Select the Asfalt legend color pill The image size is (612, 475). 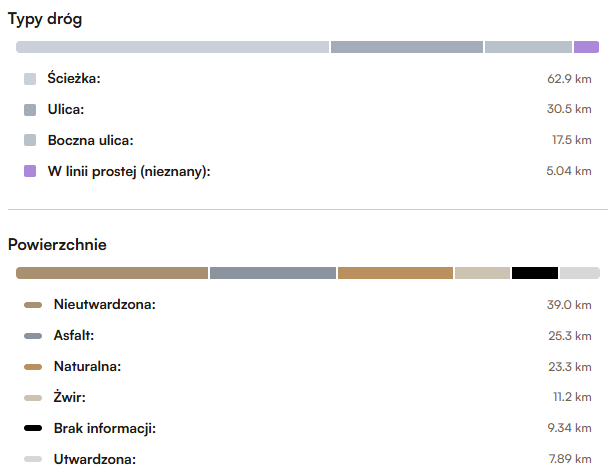(x=33, y=336)
